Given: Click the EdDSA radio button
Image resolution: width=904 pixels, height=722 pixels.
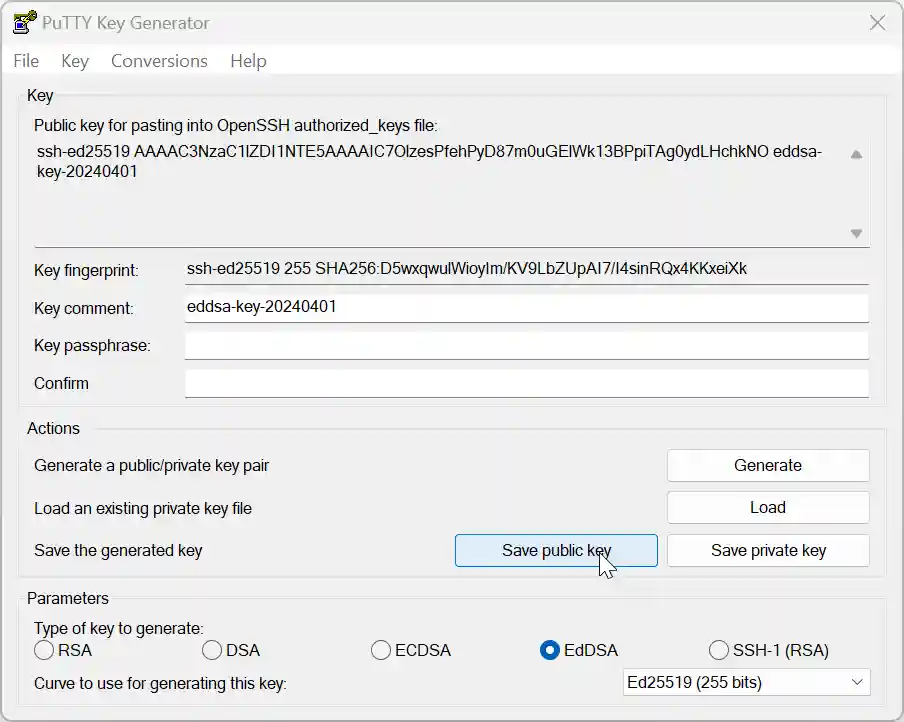Looking at the screenshot, I should [x=550, y=650].
